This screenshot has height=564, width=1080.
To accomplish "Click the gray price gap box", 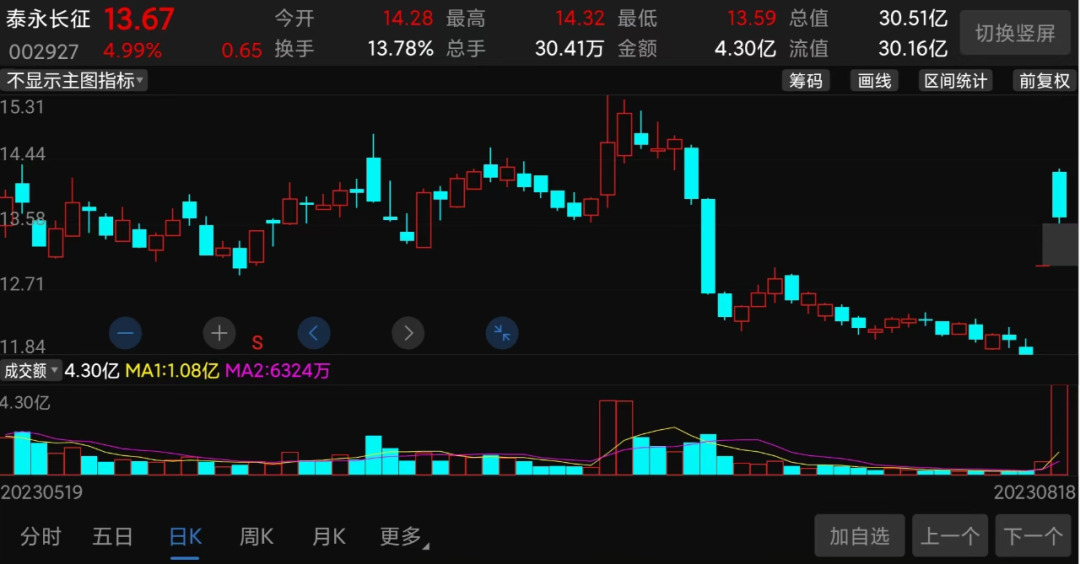I will click(x=1059, y=244).
